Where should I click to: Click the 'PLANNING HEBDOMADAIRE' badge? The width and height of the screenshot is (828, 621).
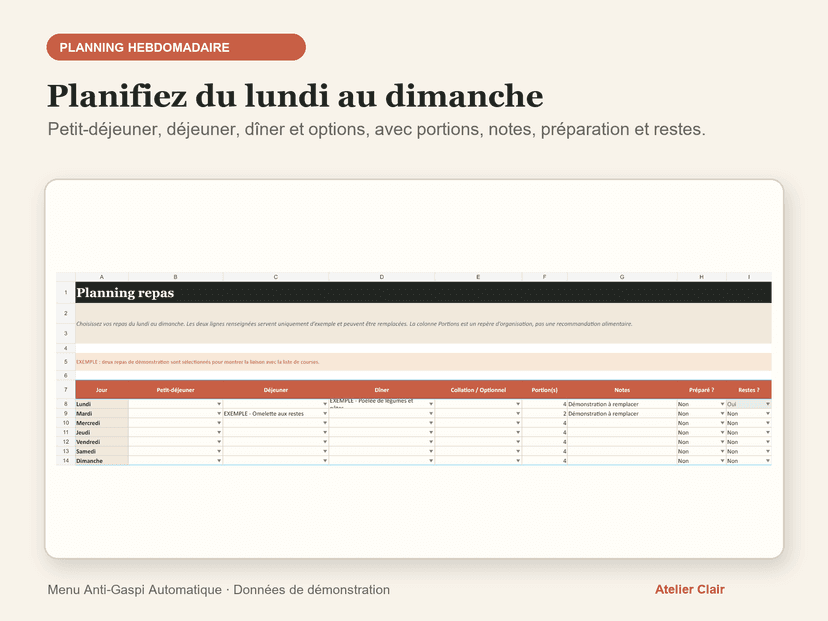click(176, 47)
